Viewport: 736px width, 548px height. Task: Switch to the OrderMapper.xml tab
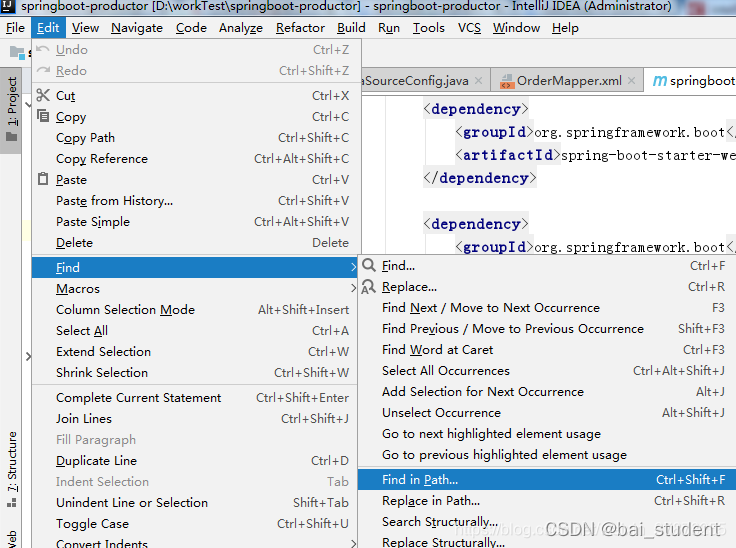pos(567,81)
